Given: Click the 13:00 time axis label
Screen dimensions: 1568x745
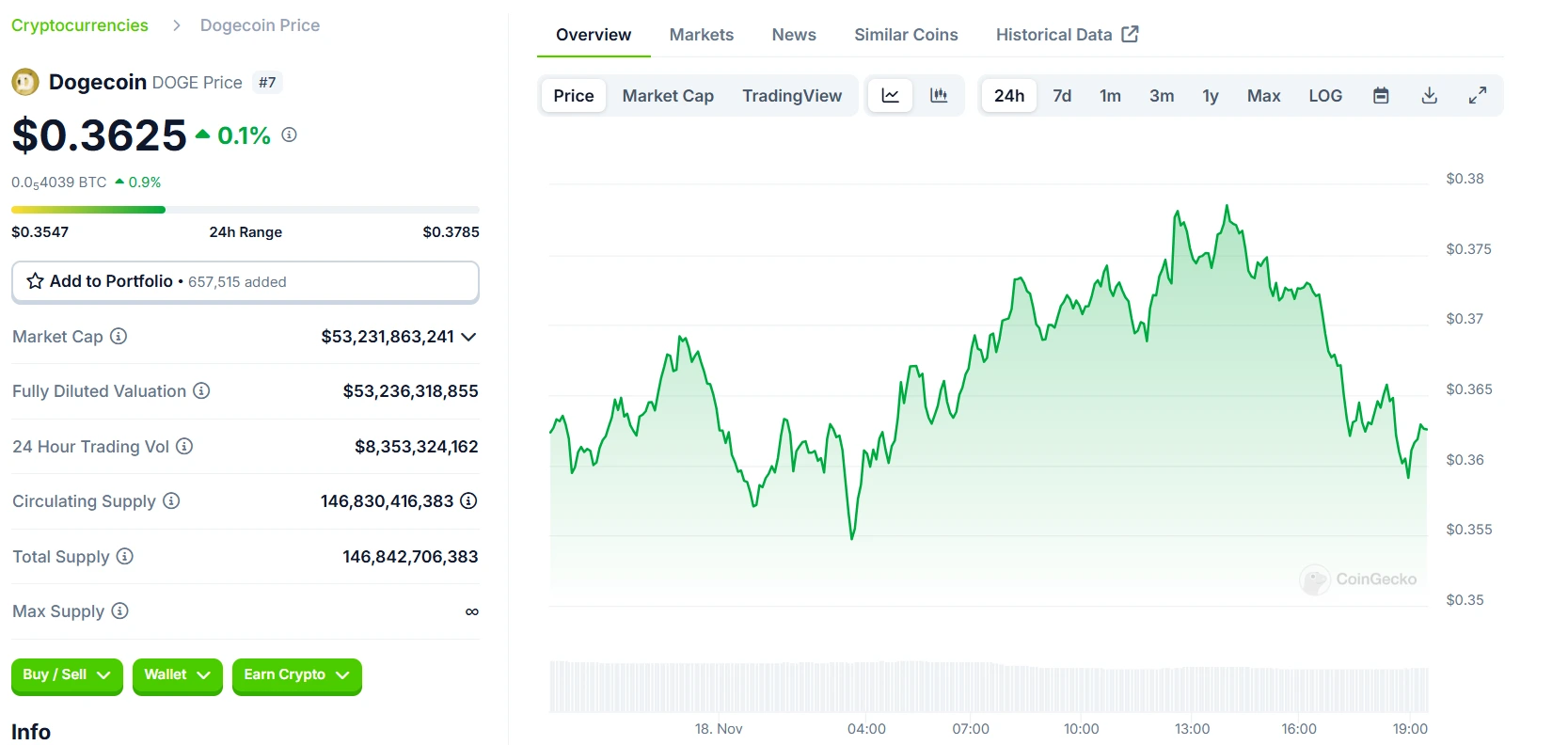Looking at the screenshot, I should 1192,729.
